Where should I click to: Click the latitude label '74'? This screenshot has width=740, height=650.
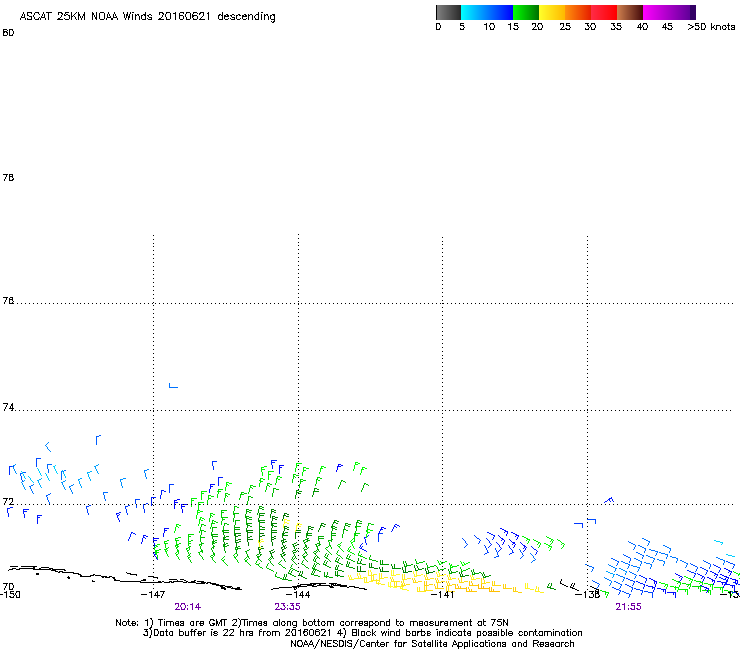click(8, 407)
